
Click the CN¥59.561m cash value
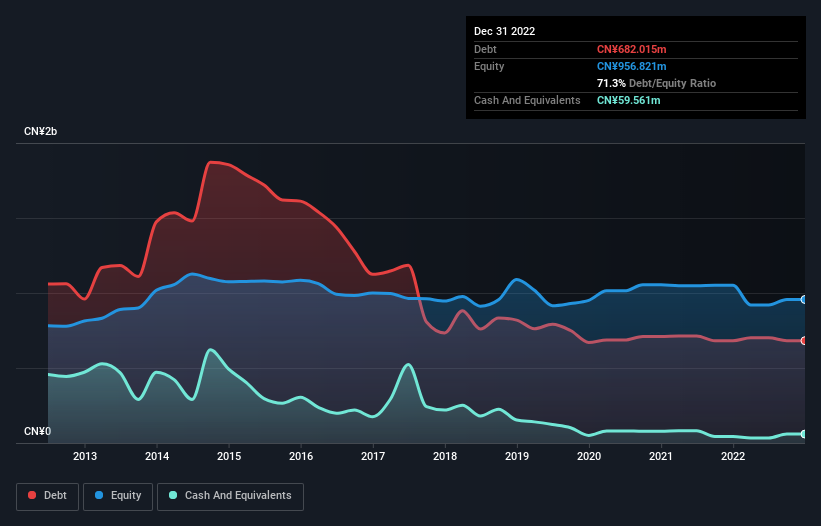point(628,100)
